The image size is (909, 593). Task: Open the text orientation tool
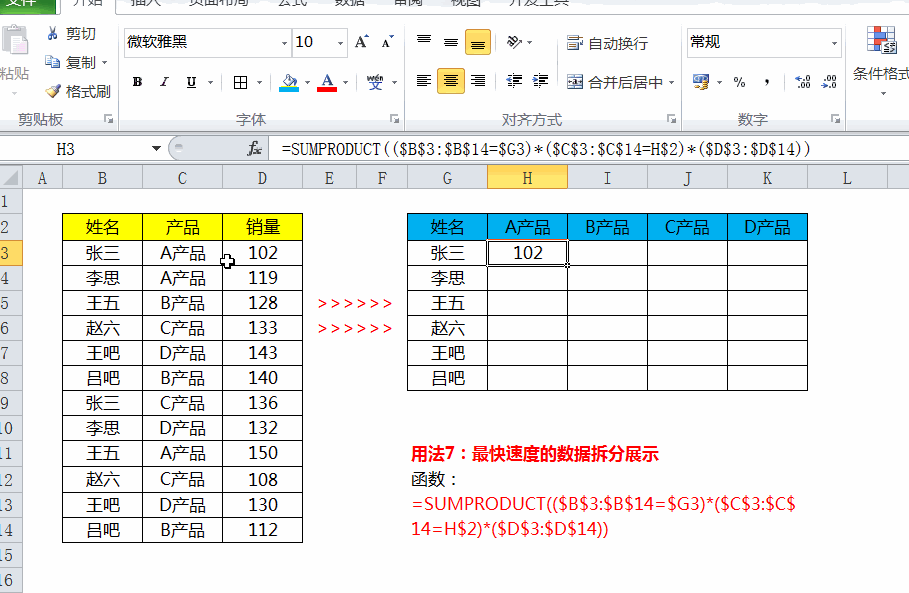point(514,42)
